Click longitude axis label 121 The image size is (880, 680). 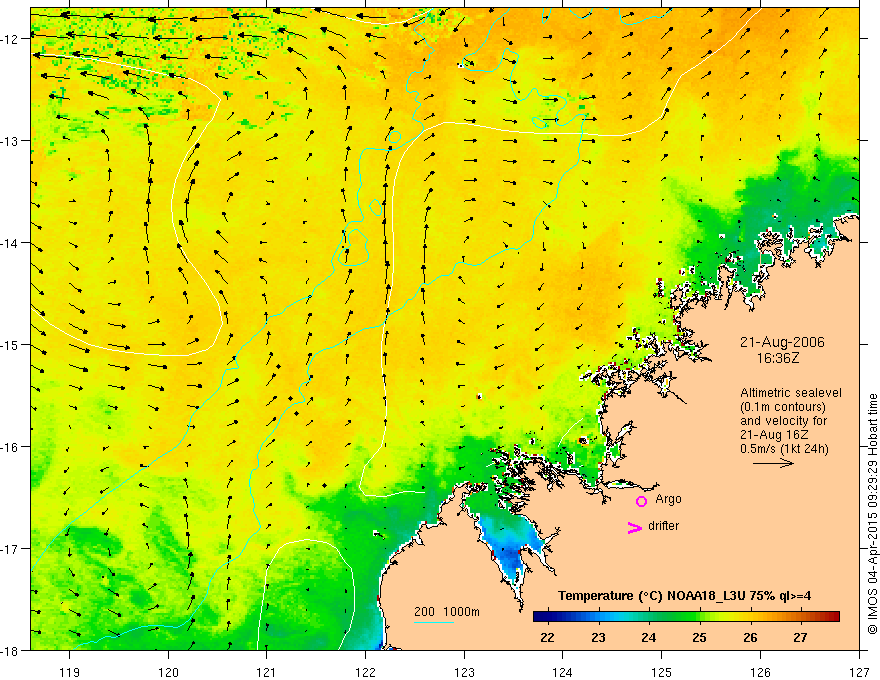(x=267, y=672)
